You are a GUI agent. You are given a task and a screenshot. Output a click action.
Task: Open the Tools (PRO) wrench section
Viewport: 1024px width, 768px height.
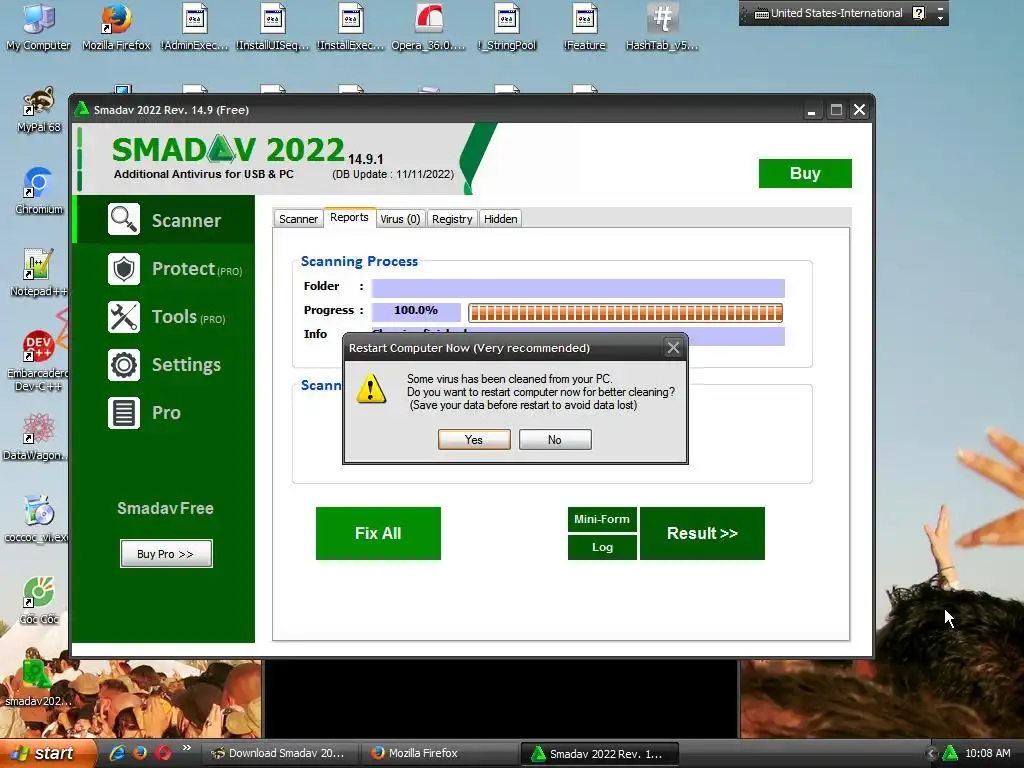point(165,317)
